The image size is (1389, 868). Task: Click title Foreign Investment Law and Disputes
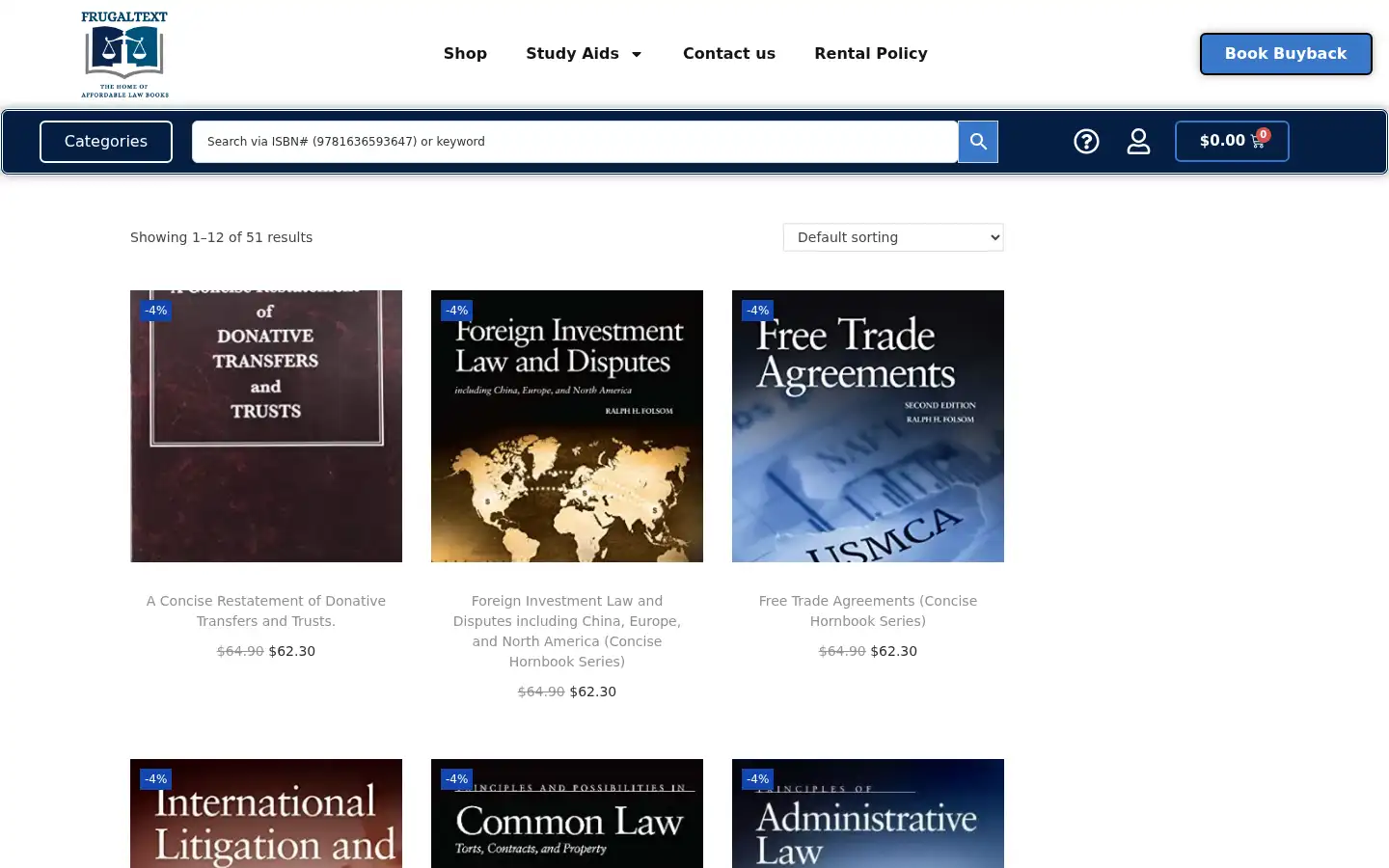pyautogui.click(x=567, y=631)
